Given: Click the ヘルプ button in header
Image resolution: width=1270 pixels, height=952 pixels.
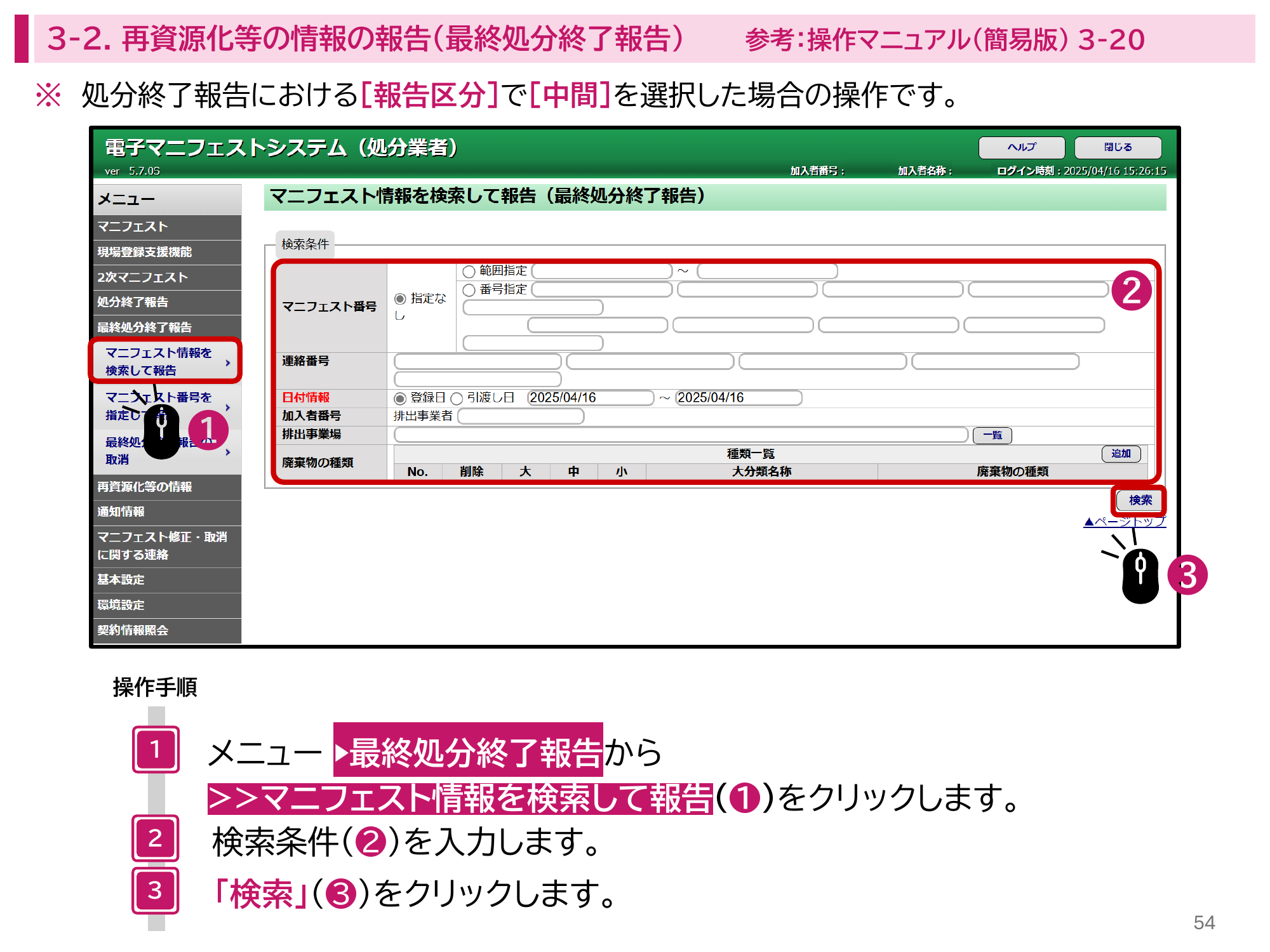Looking at the screenshot, I should point(1021,147).
